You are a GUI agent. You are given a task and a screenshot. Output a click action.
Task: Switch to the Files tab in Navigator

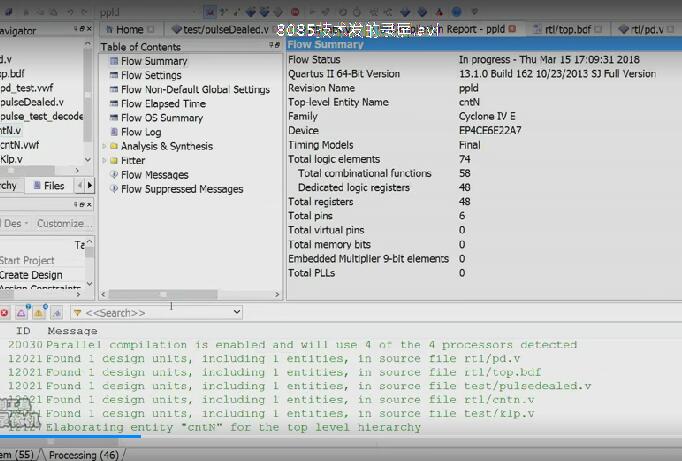click(49, 186)
